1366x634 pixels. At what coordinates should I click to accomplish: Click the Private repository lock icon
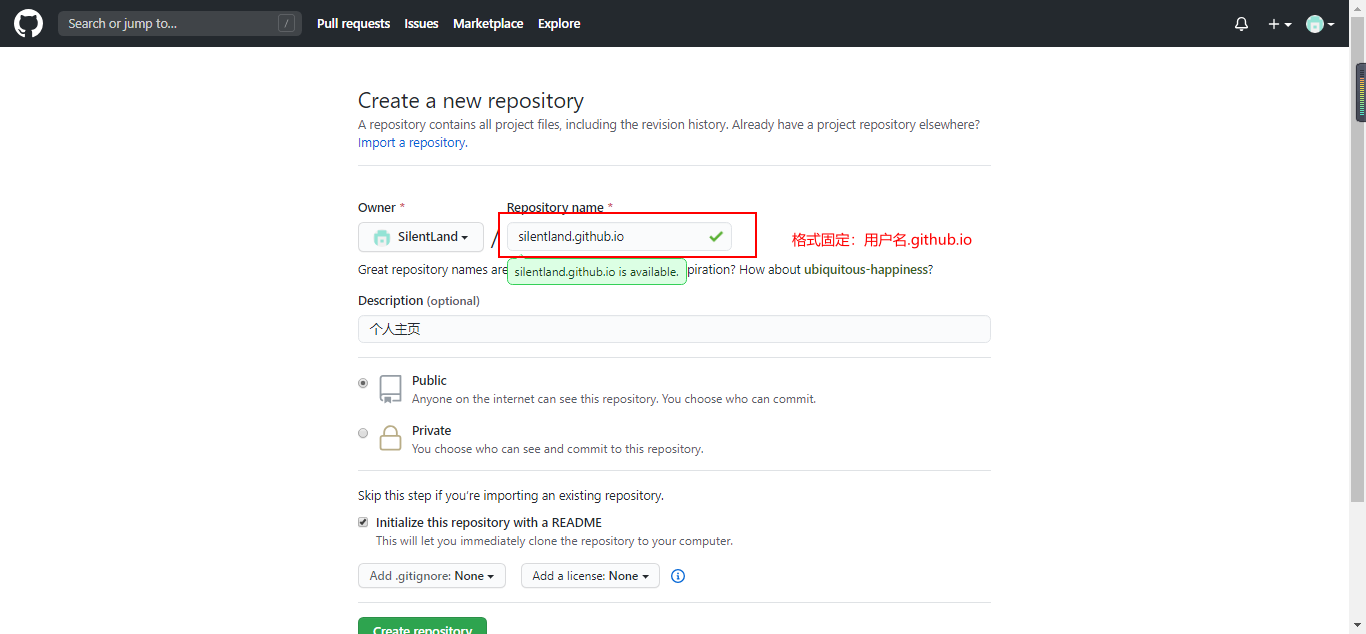390,439
